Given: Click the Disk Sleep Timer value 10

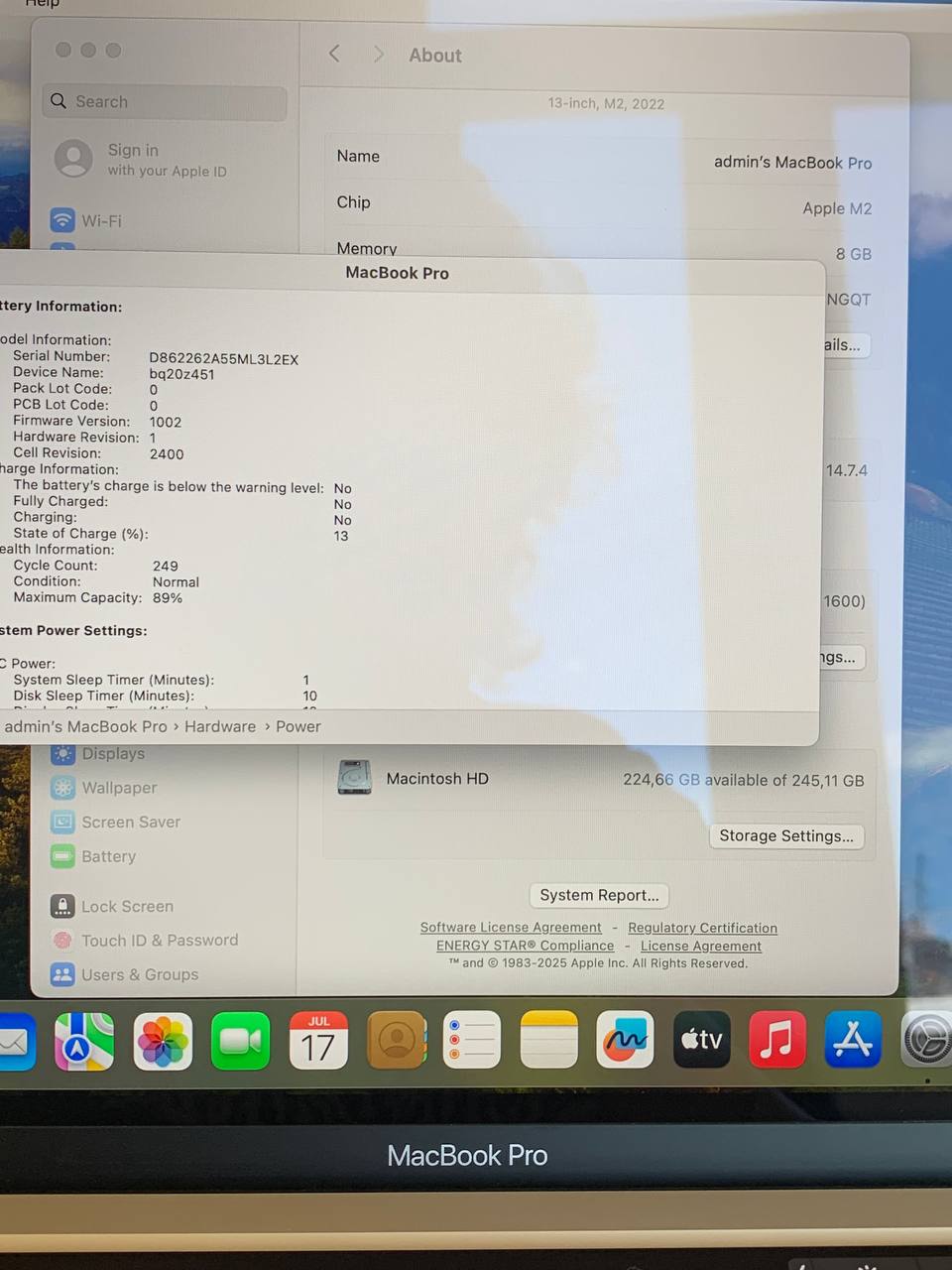Looking at the screenshot, I should 310,697.
